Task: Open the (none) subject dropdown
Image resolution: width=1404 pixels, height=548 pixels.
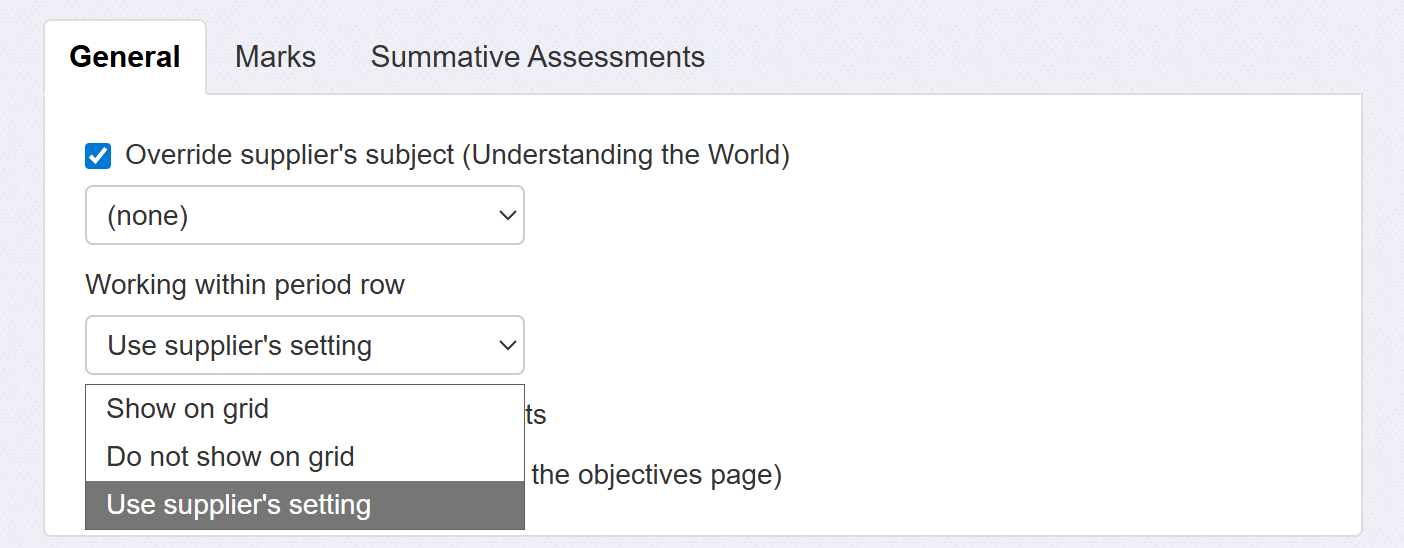Action: click(304, 215)
